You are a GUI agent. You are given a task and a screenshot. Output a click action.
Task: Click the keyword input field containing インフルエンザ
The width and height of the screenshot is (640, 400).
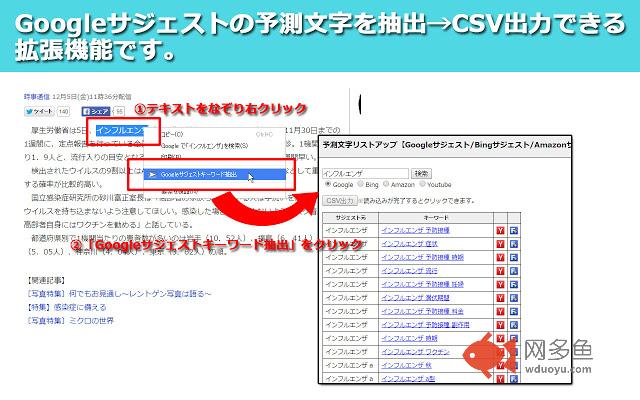pos(365,173)
